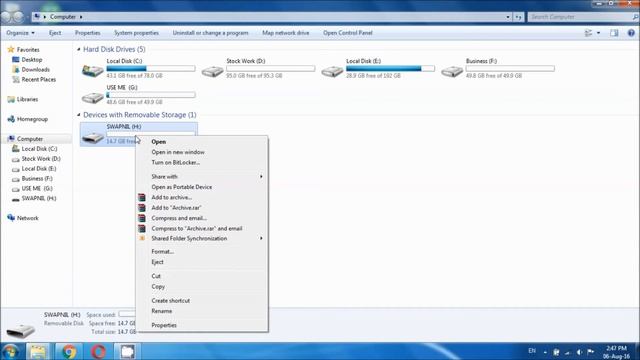
Task: Click Map network drive button
Action: pyautogui.click(x=286, y=33)
